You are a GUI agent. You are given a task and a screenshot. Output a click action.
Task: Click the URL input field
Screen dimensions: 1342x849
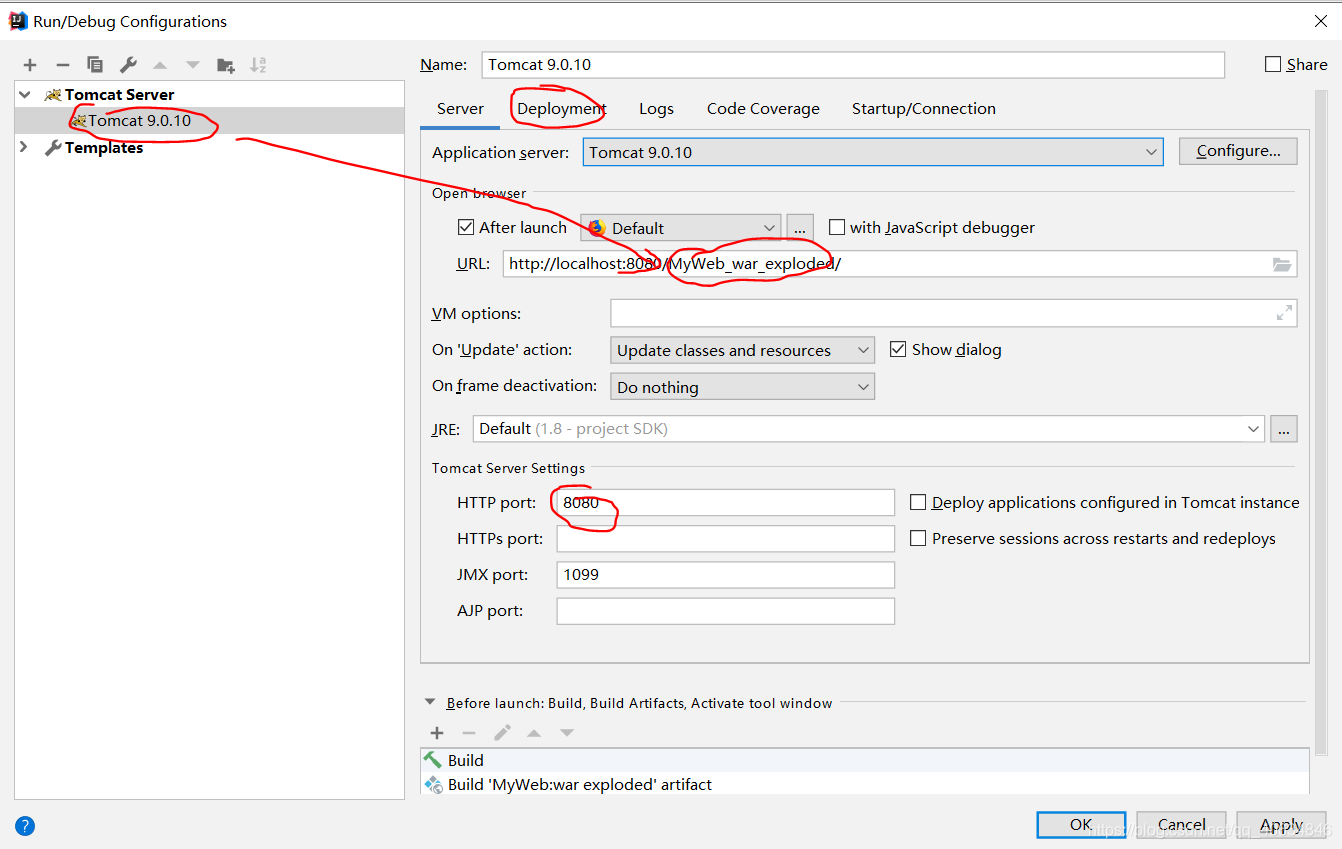tap(900, 264)
